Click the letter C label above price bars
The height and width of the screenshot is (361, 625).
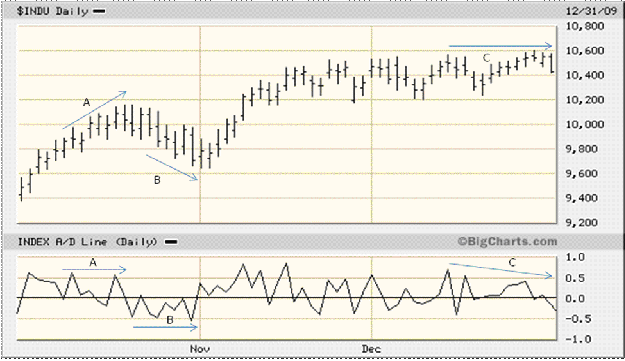(x=486, y=59)
